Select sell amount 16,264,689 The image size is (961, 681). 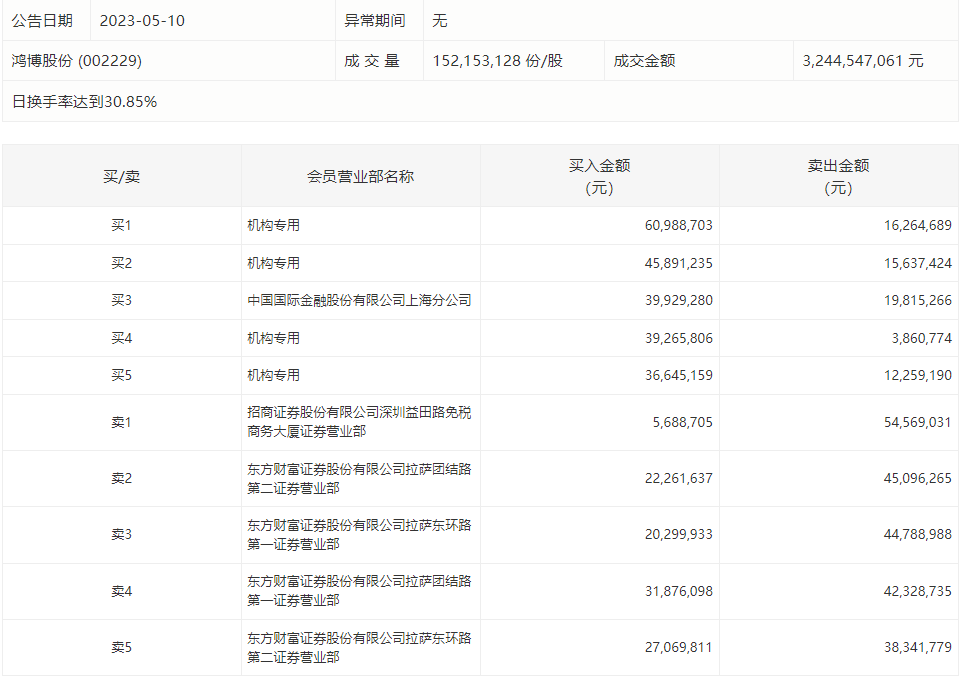click(917, 226)
